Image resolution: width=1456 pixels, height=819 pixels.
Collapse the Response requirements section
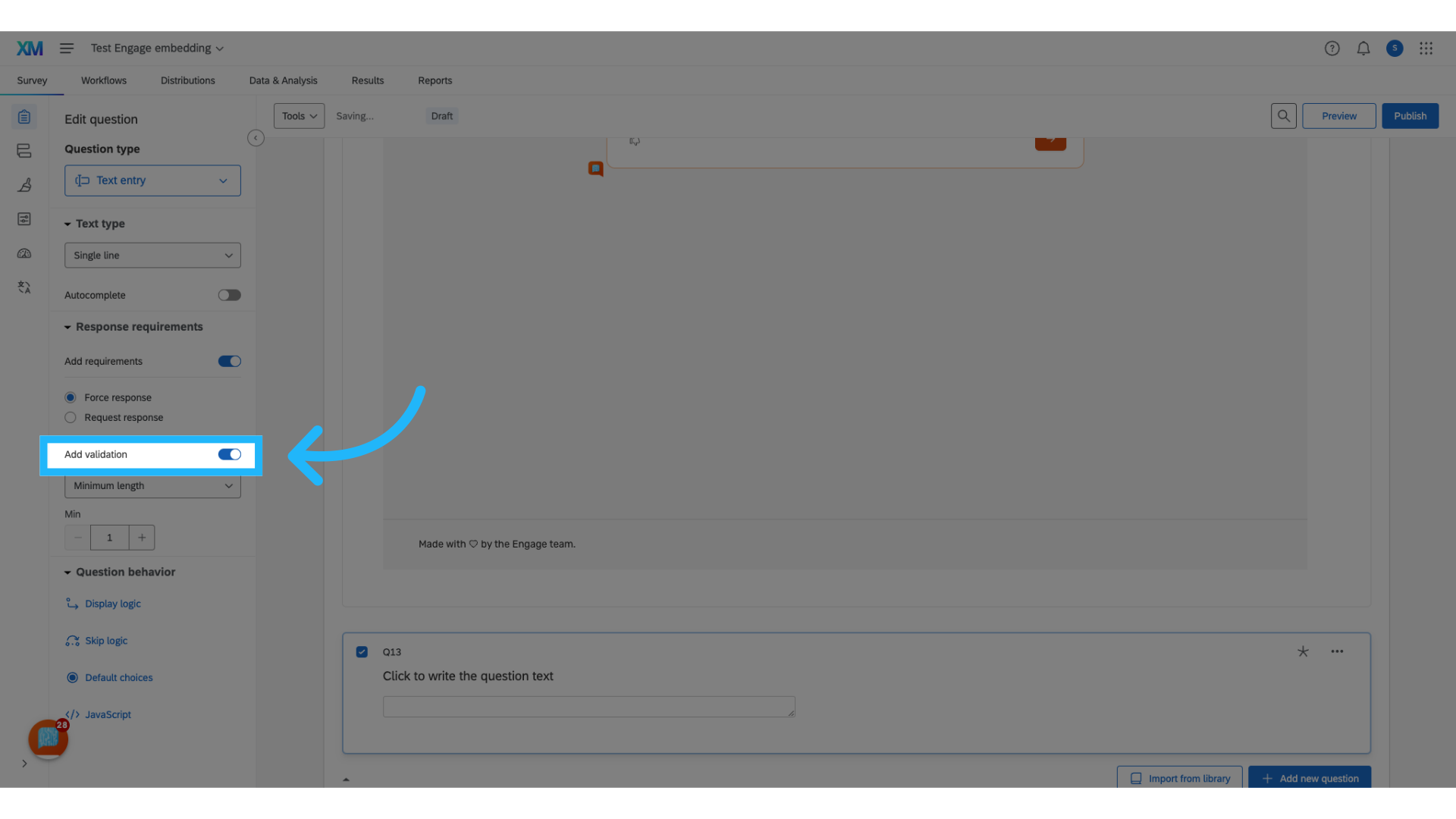pos(133,327)
